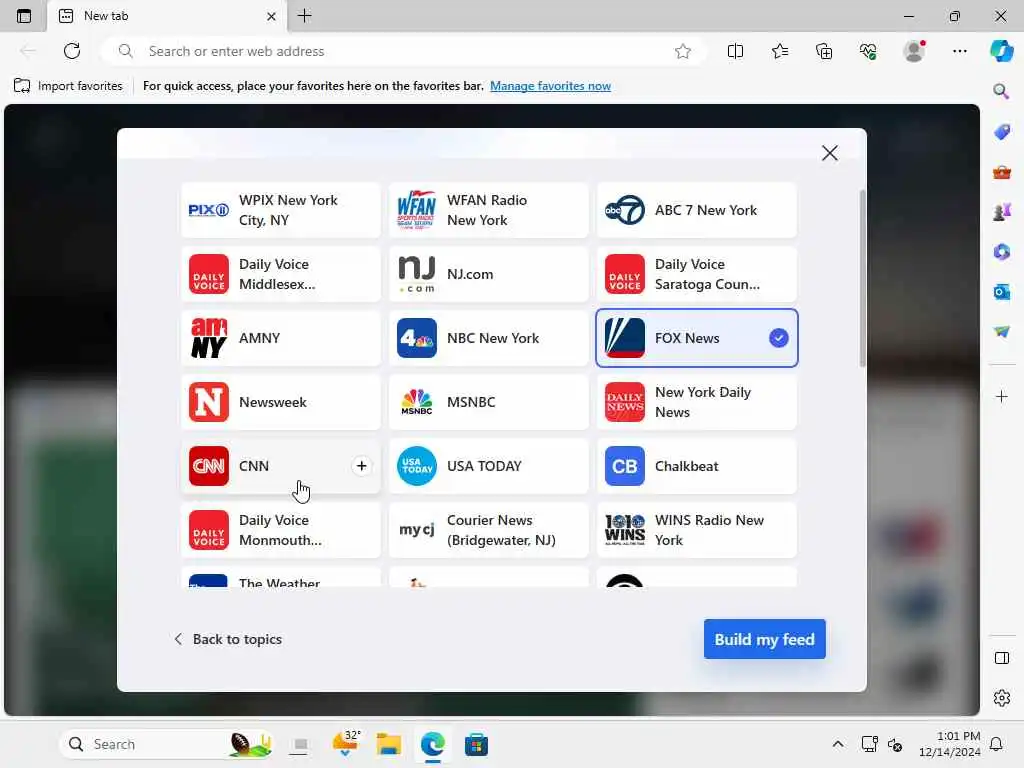
Task: Close the New tab tab
Action: 271,16
